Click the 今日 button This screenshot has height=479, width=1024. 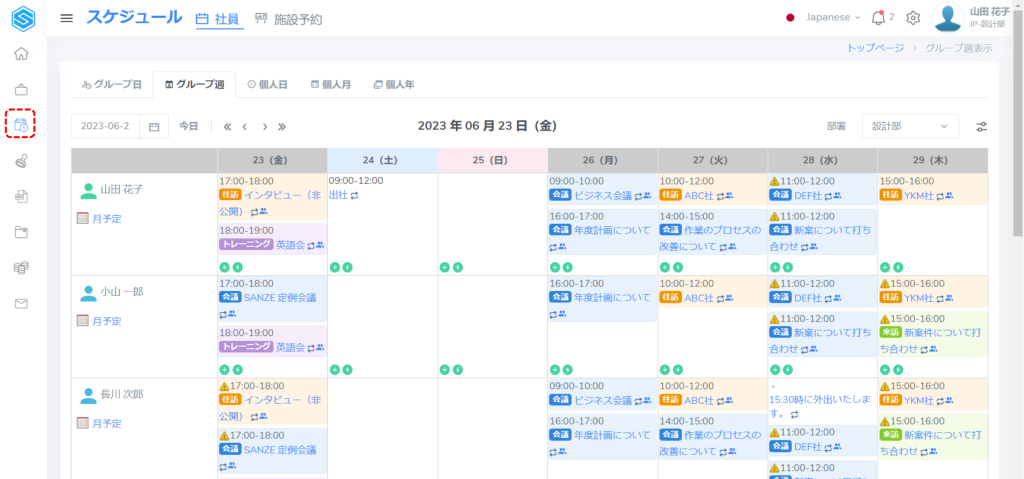point(189,127)
